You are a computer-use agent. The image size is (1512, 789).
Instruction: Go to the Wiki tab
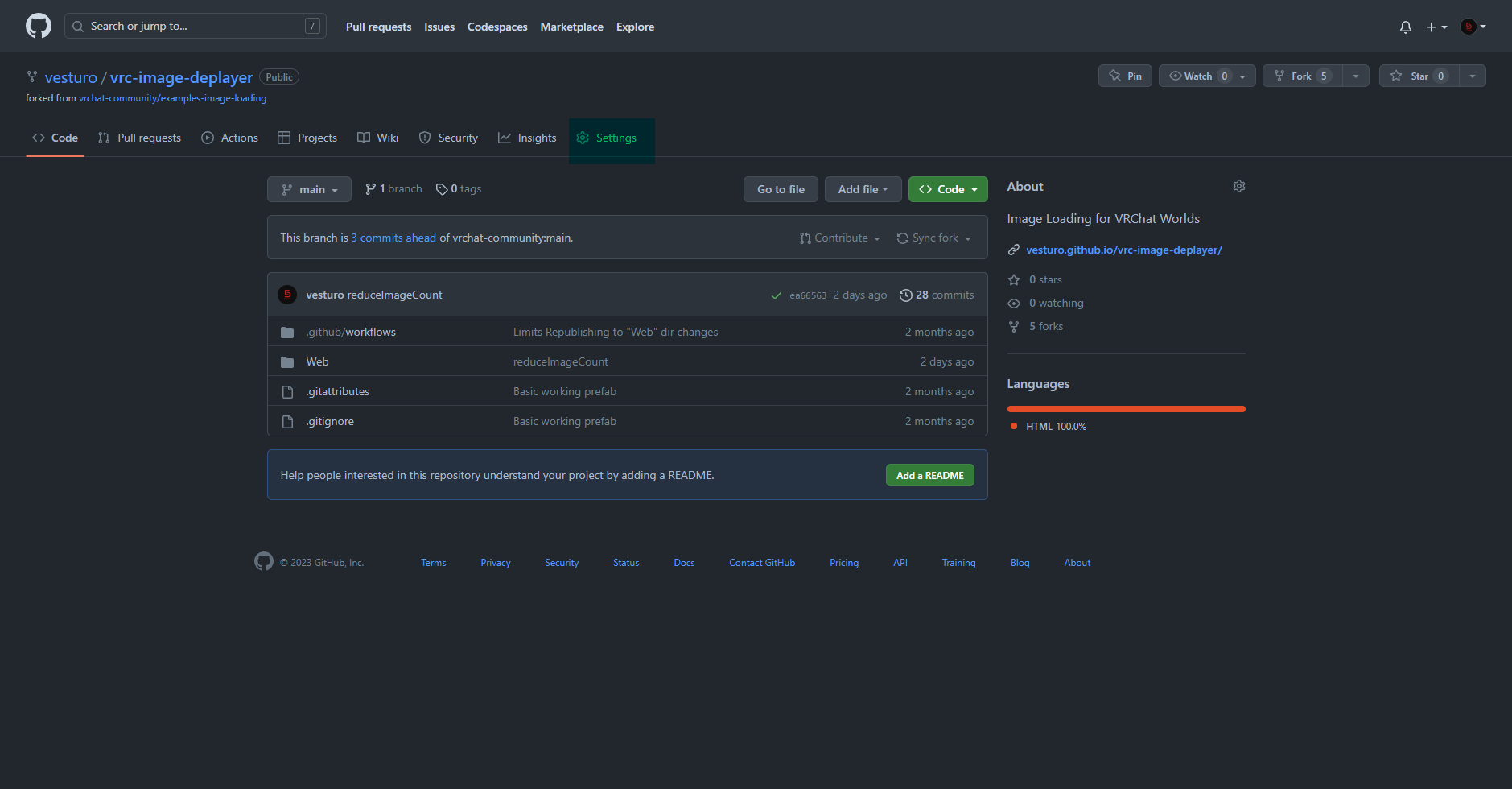377,138
